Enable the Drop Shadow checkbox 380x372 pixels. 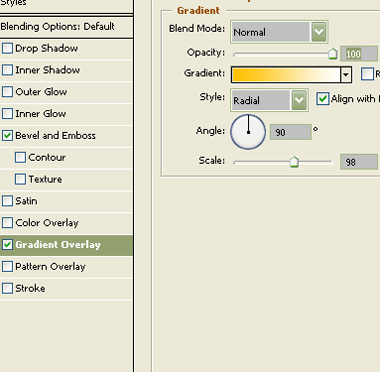tap(7, 48)
